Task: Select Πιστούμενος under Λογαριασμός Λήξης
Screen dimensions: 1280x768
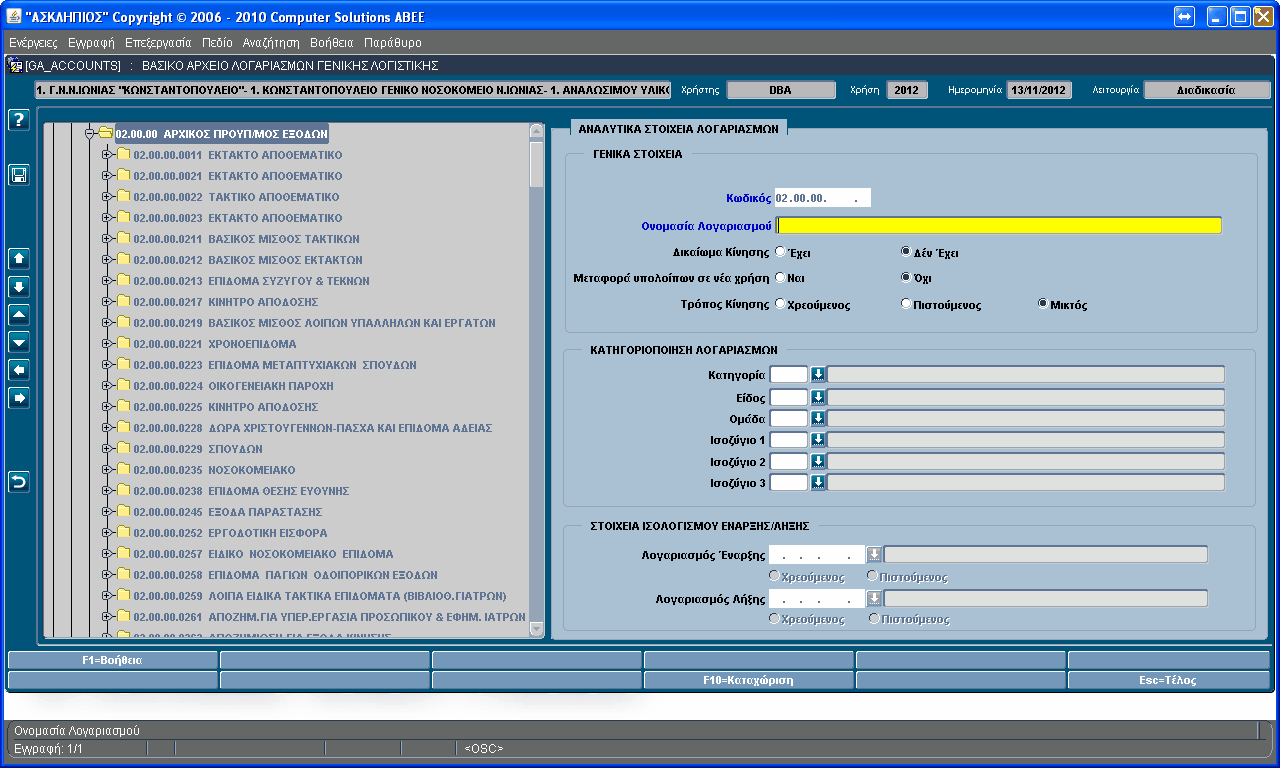Action: [x=873, y=619]
